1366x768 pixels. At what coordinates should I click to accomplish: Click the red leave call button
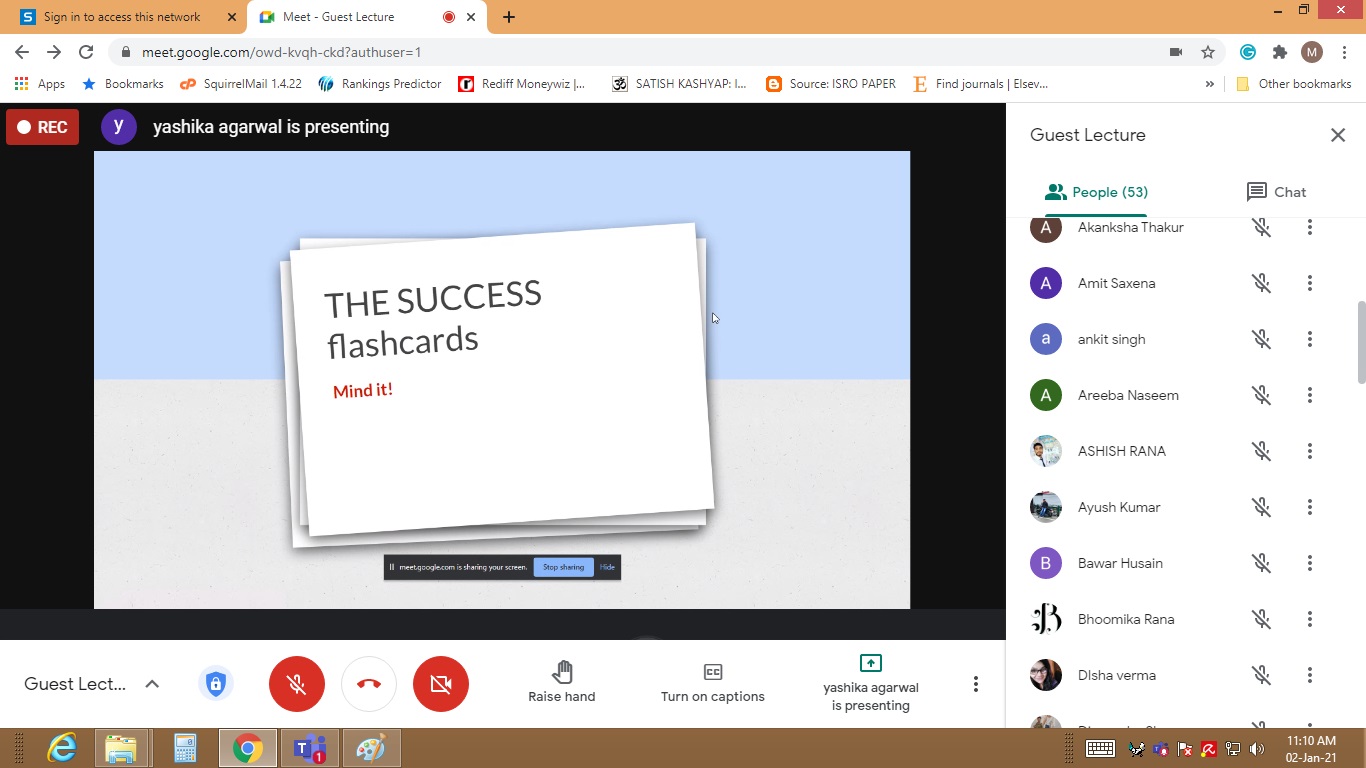pos(369,684)
